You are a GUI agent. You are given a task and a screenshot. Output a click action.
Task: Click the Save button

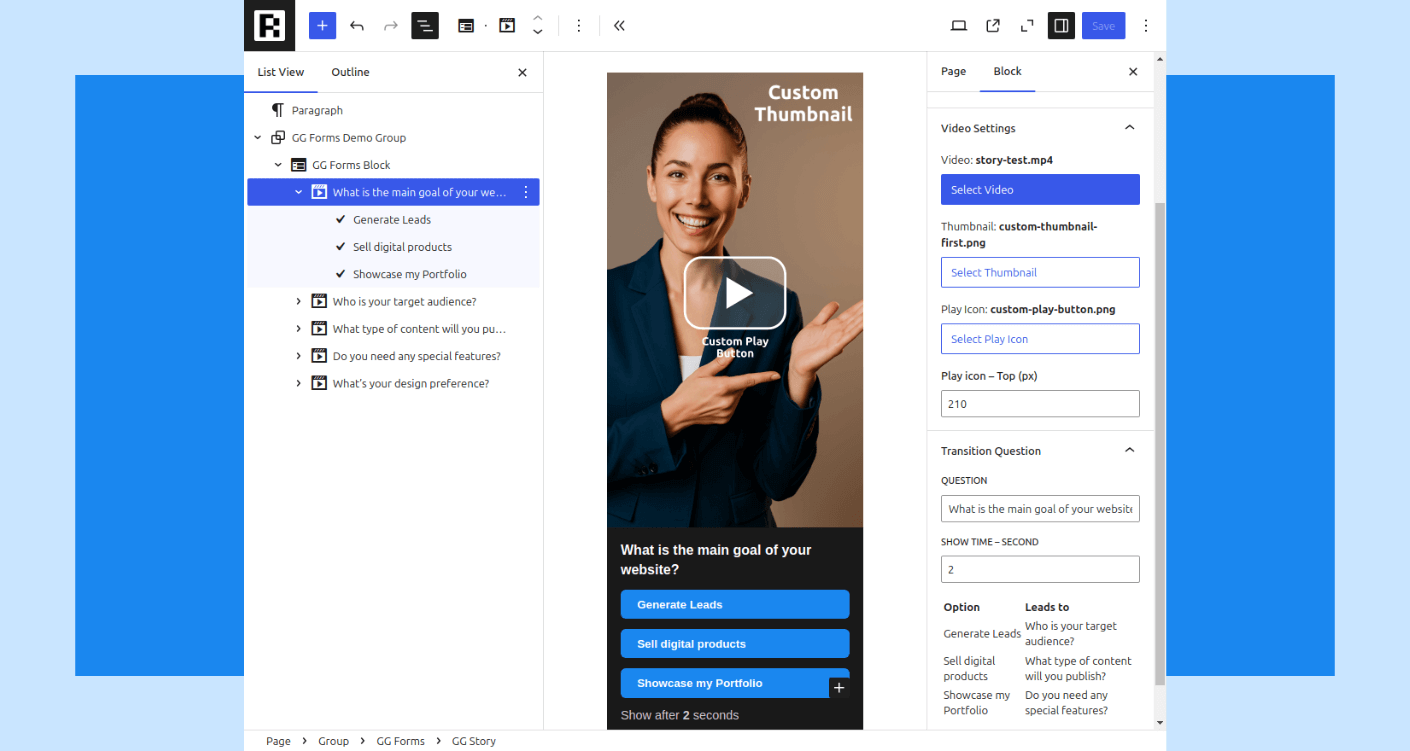tap(1103, 26)
